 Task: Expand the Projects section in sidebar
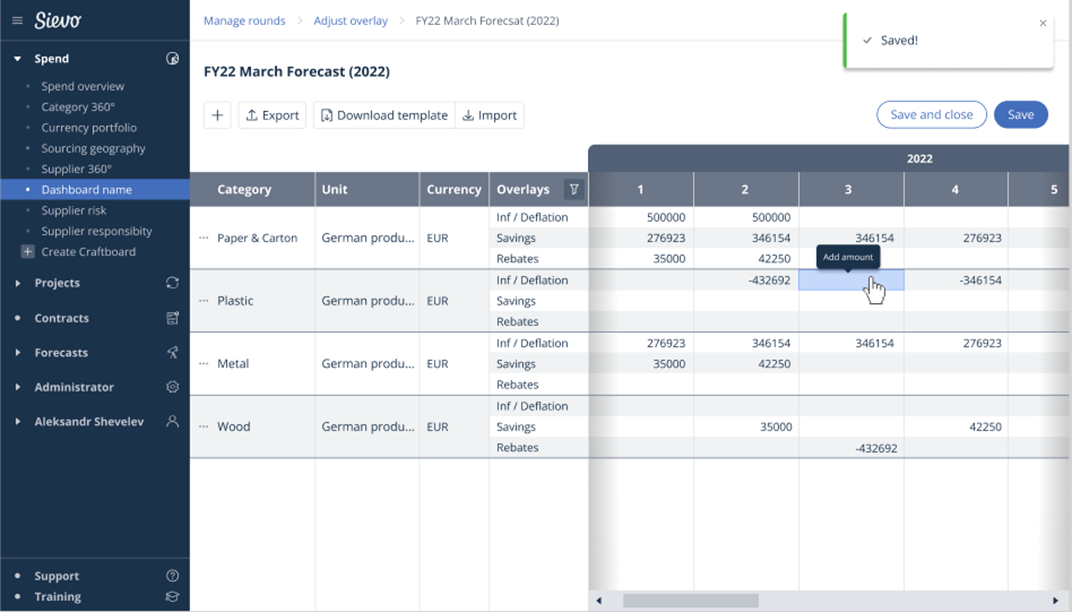[18, 283]
